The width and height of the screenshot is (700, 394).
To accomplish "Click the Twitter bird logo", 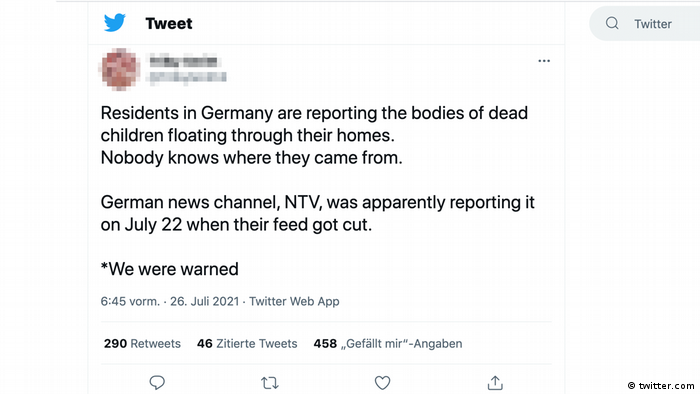I will (115, 23).
